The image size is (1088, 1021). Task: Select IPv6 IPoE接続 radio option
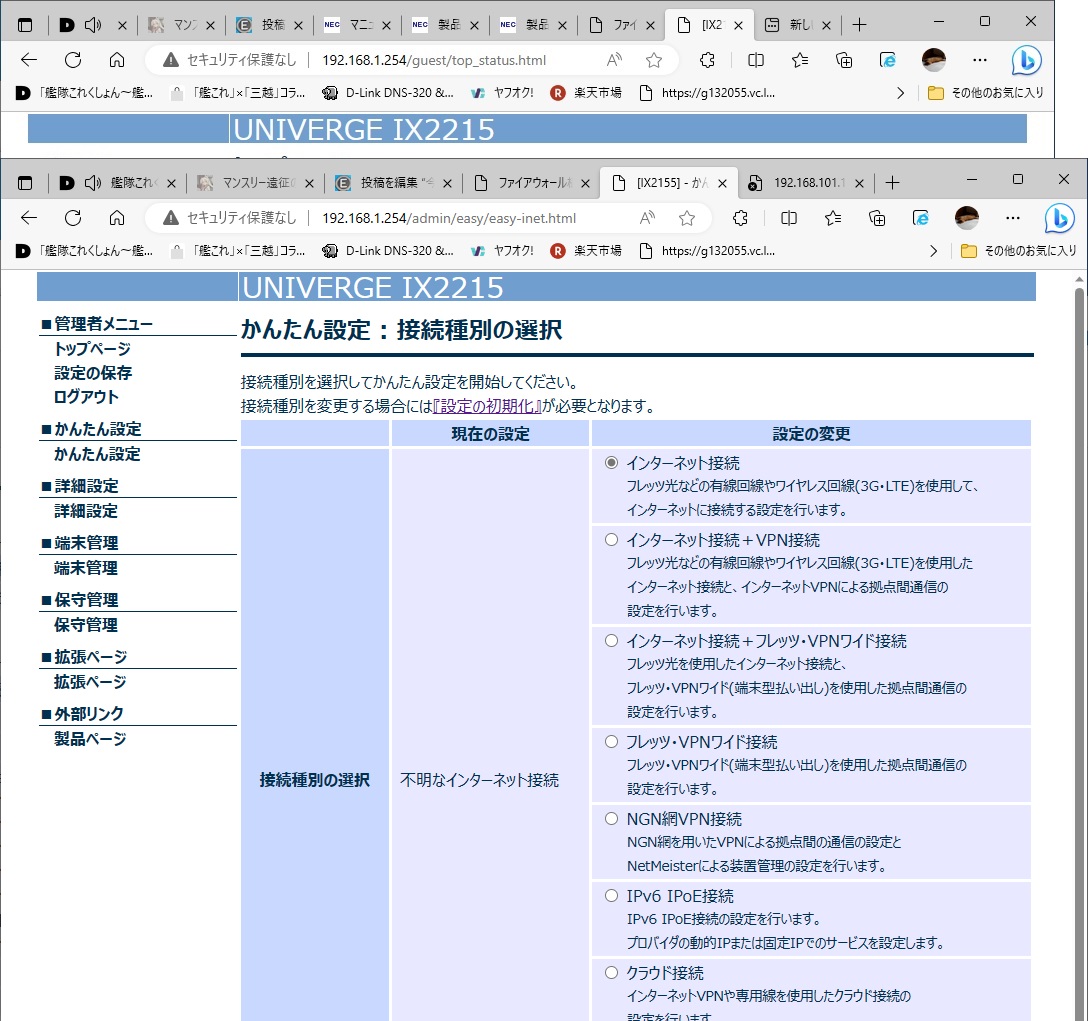[611, 895]
